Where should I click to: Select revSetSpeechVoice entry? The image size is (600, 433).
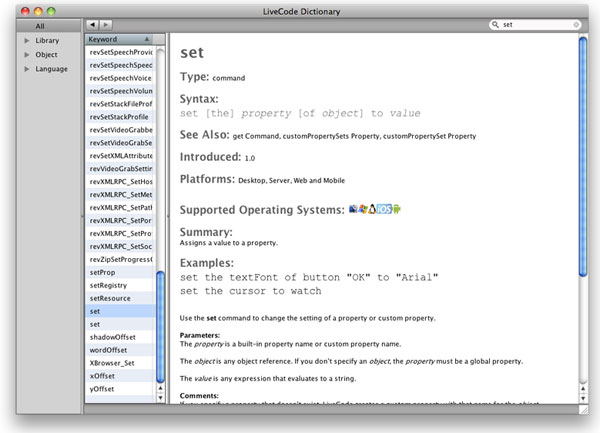click(x=120, y=78)
